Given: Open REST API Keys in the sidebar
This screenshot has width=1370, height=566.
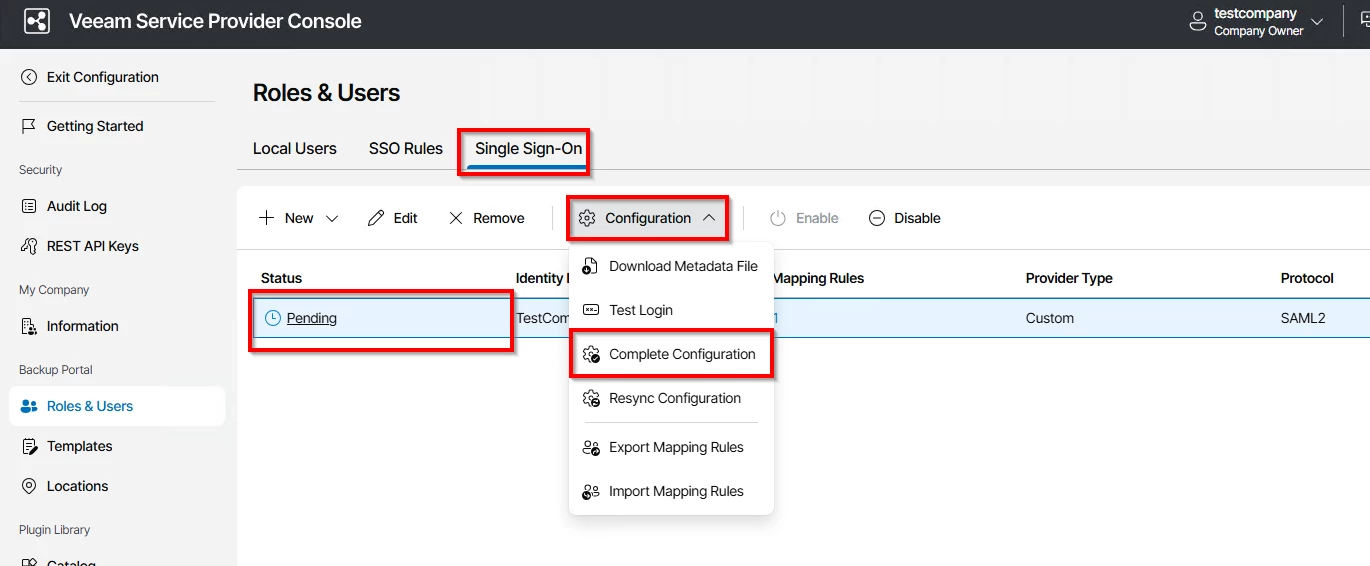Looking at the screenshot, I should (x=93, y=246).
